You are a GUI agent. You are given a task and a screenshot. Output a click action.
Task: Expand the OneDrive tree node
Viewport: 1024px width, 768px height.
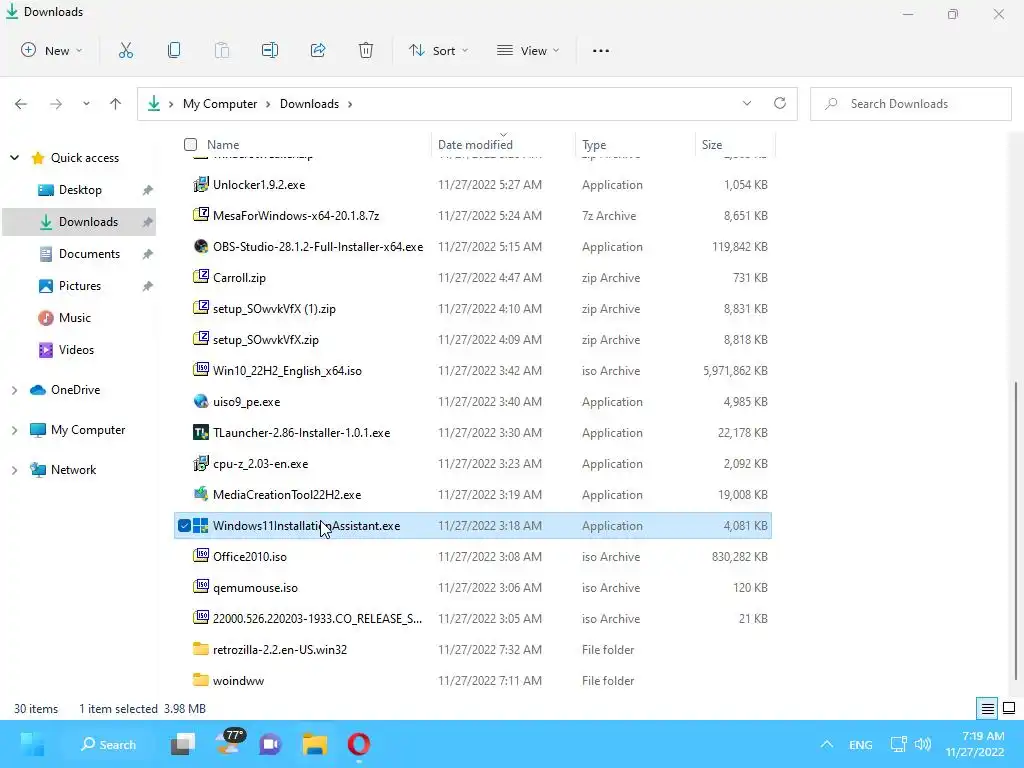tap(14, 390)
